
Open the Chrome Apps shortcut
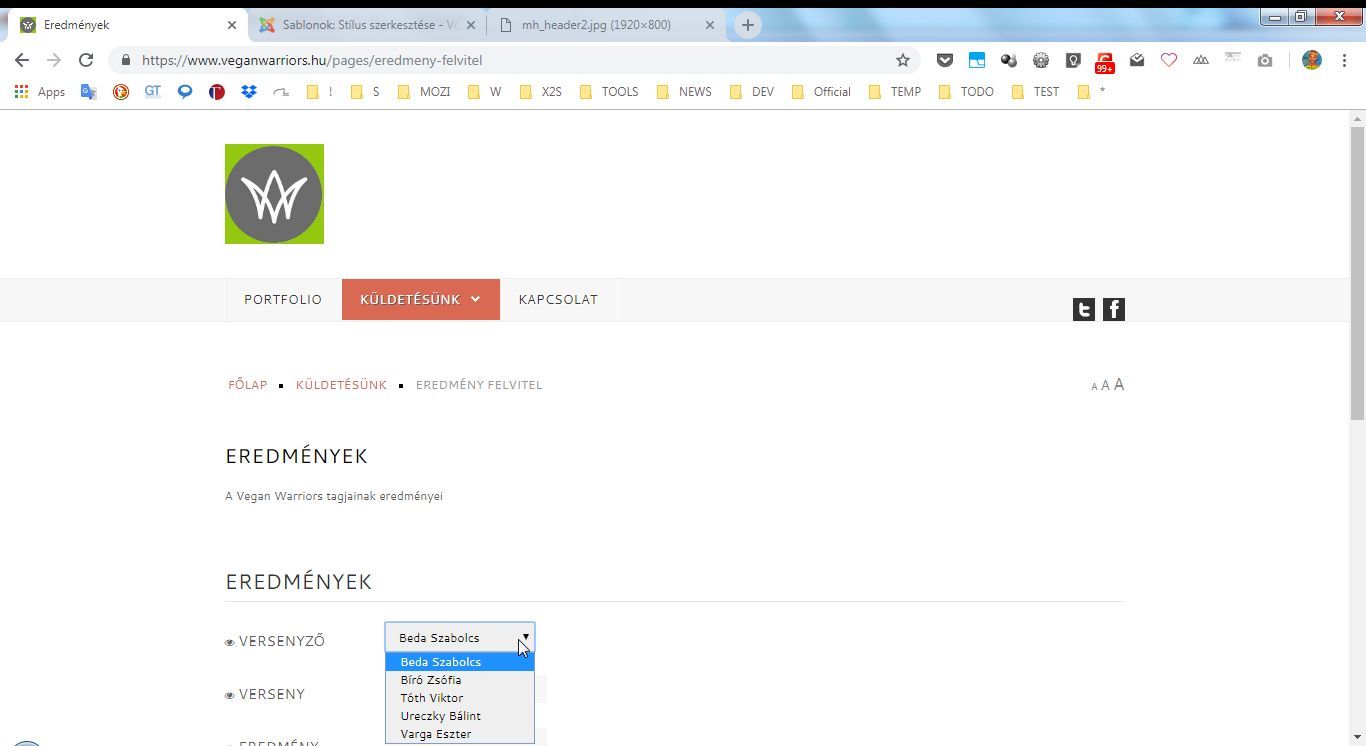point(40,92)
